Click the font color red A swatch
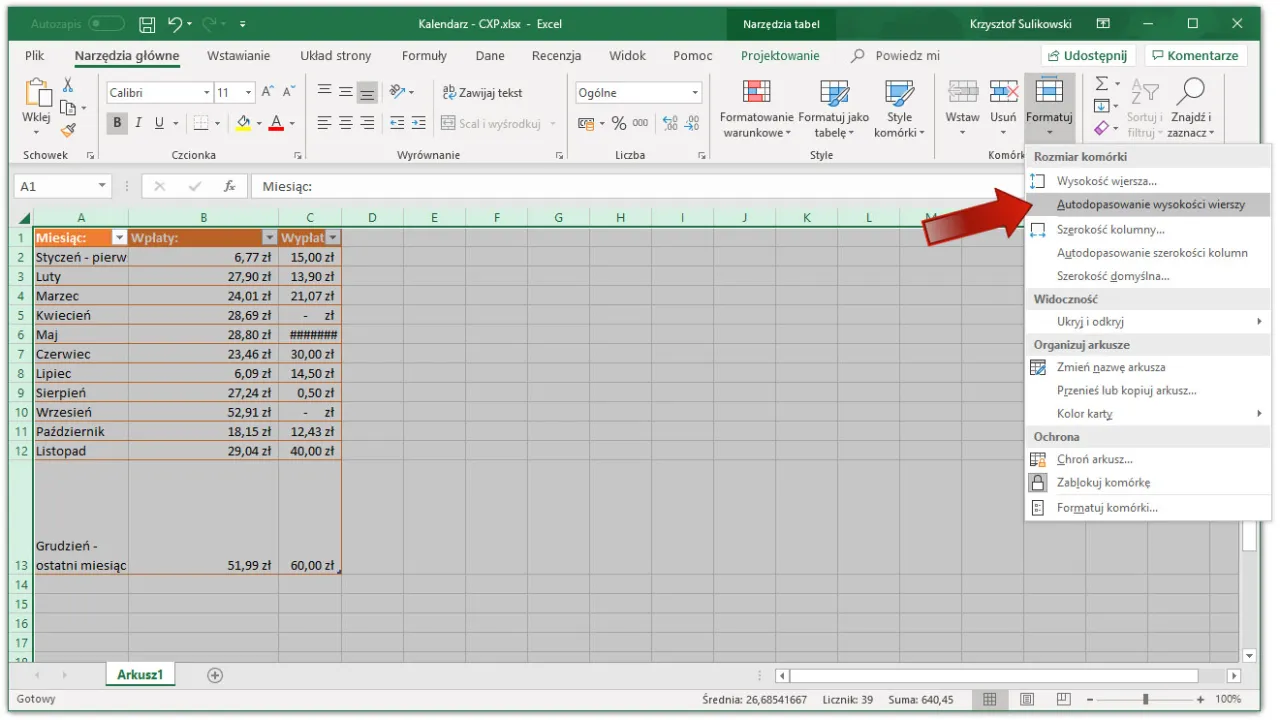Image resolution: width=1280 pixels, height=720 pixels. click(x=277, y=123)
